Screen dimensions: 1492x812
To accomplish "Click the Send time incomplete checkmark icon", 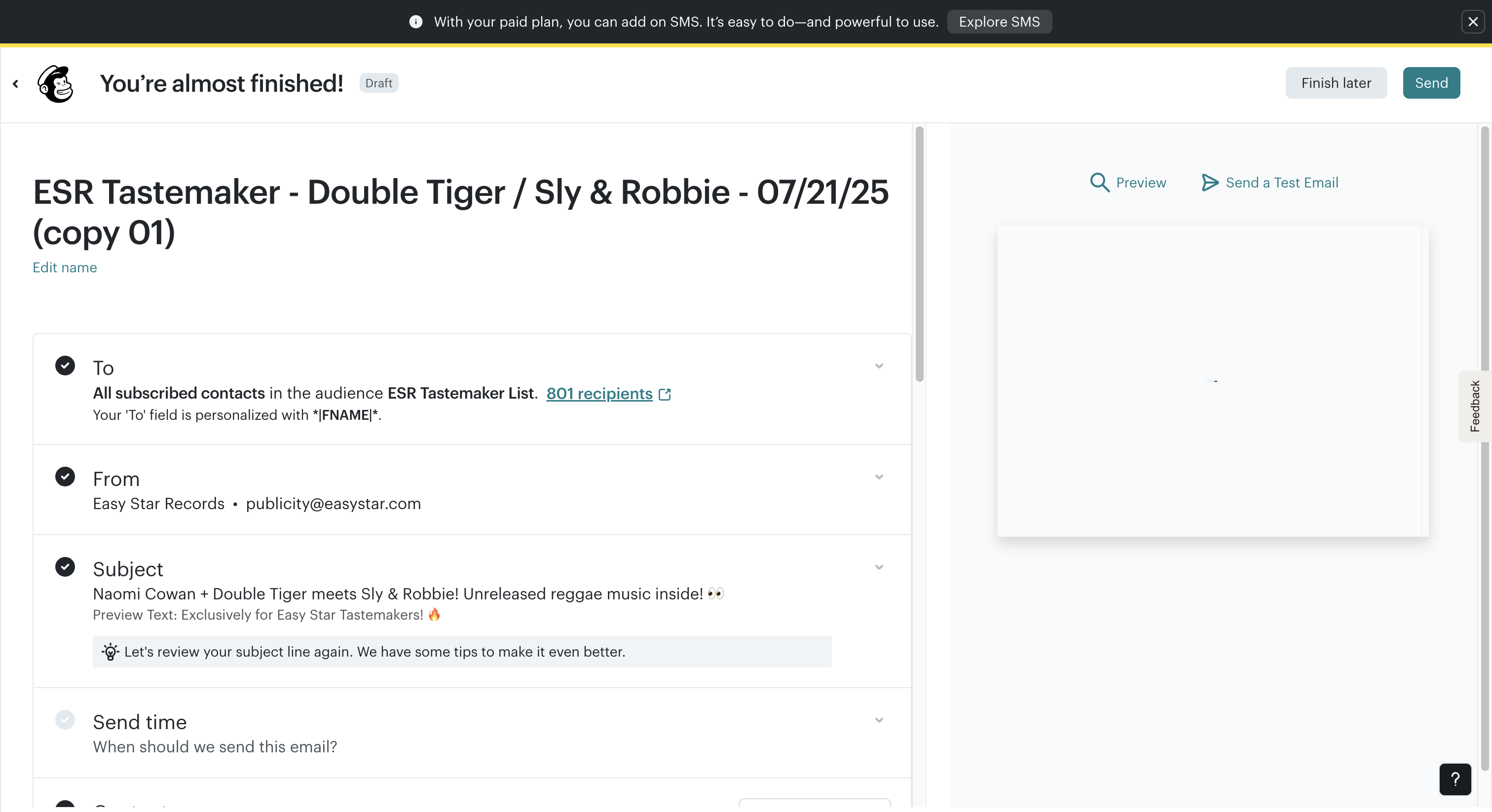I will 65,719.
